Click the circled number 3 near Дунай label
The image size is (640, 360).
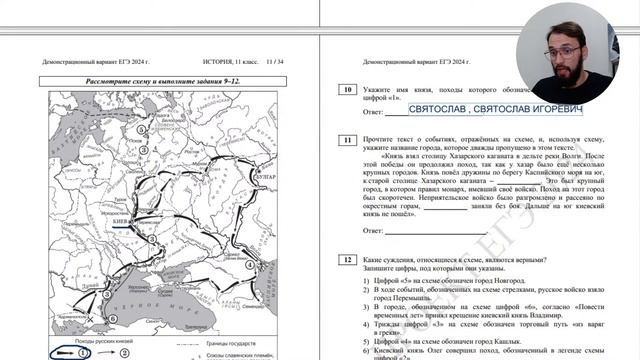(x=107, y=294)
